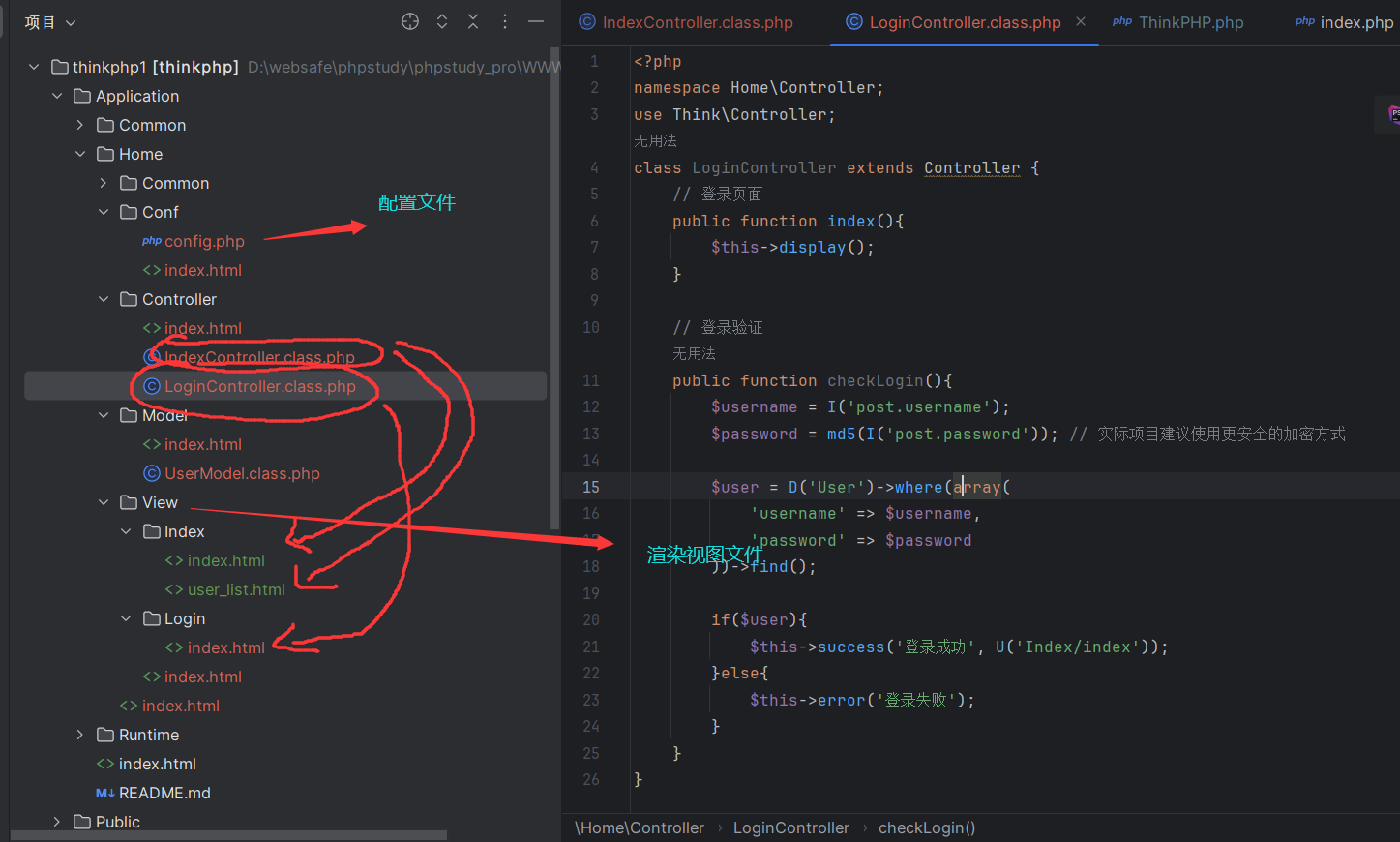Hide the project panel with minimize icon
Viewport: 1400px width, 842px height.
(x=536, y=21)
